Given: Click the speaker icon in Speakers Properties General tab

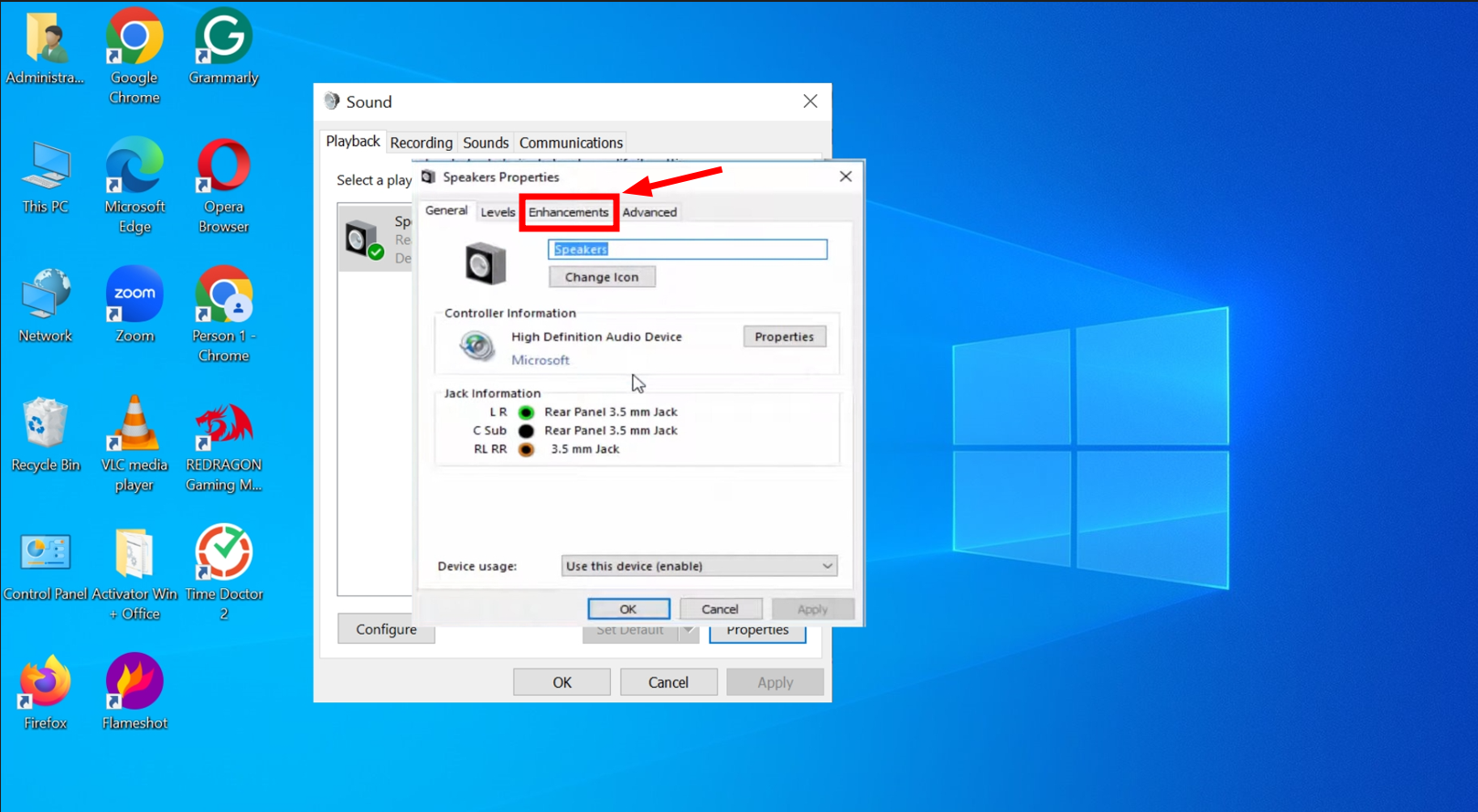Looking at the screenshot, I should 485,264.
